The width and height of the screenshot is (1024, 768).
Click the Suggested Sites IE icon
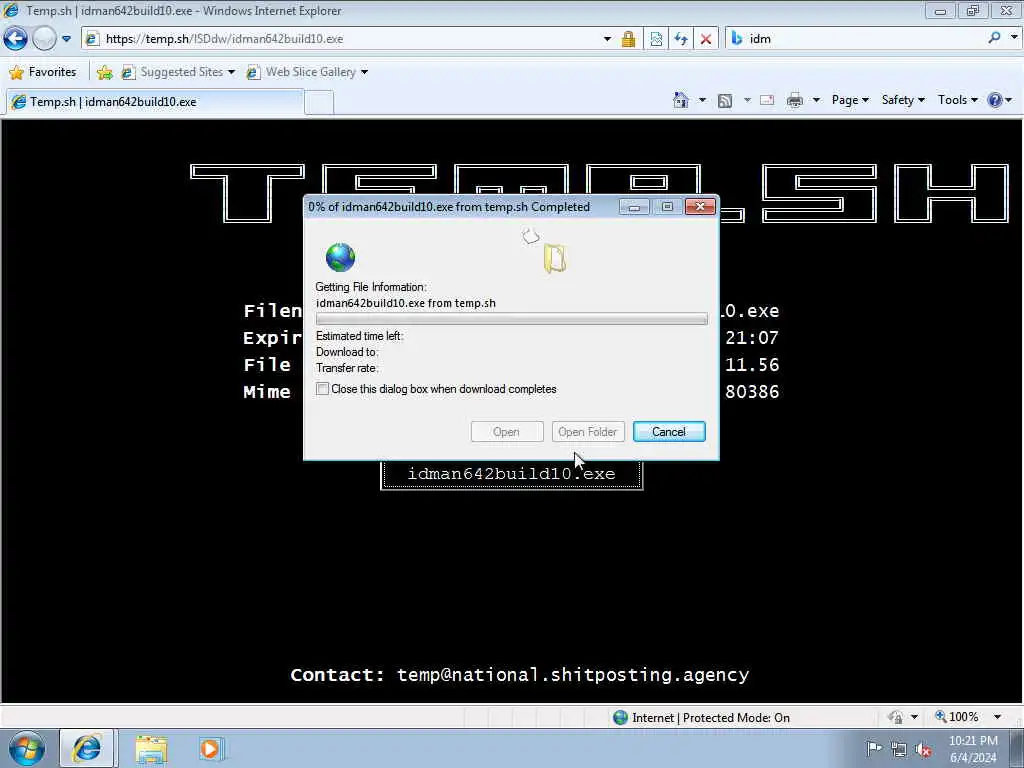[x=128, y=72]
